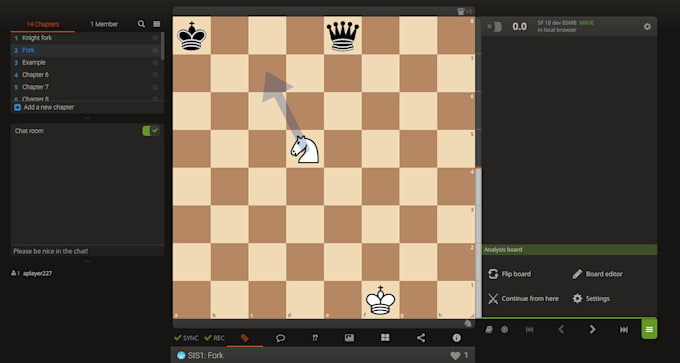Go to next move arrow

coord(592,330)
